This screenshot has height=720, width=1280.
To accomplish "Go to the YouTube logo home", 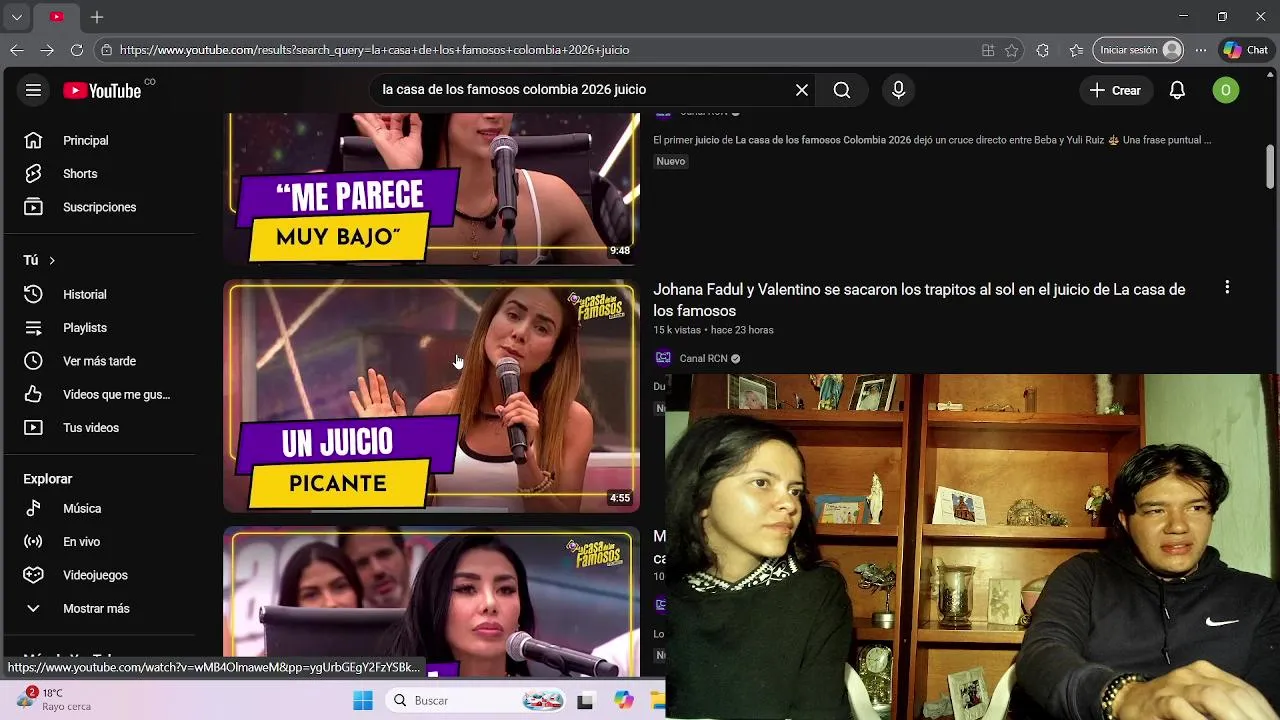I will coord(103,90).
